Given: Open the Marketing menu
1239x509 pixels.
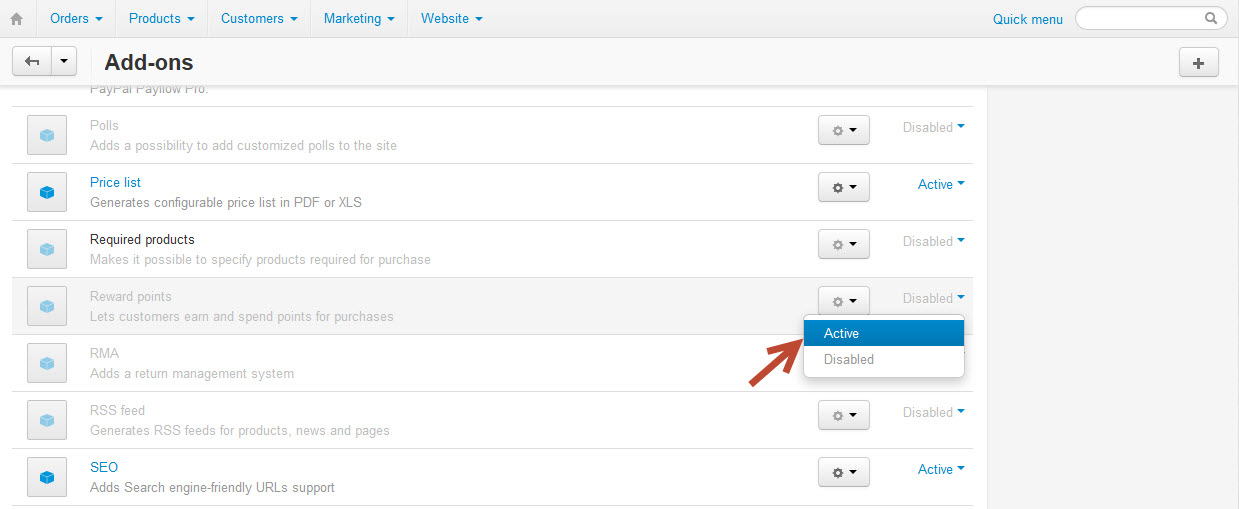Looking at the screenshot, I should pos(359,19).
